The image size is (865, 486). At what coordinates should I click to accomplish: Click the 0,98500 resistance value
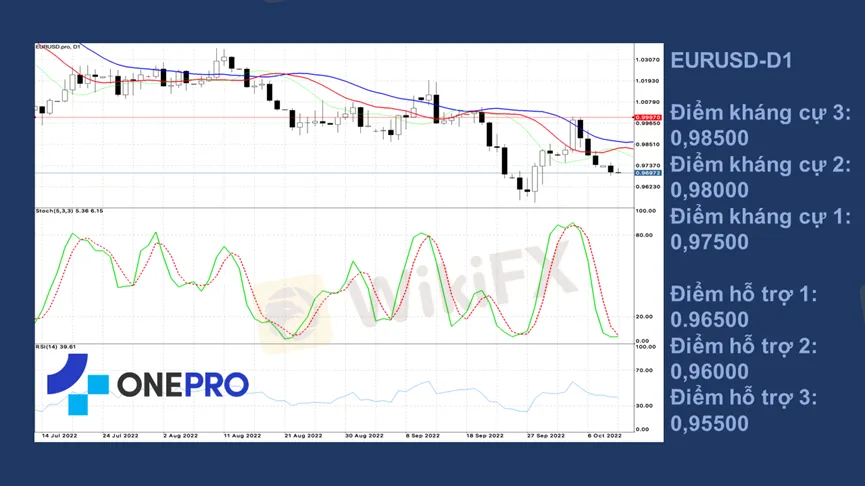pos(709,138)
